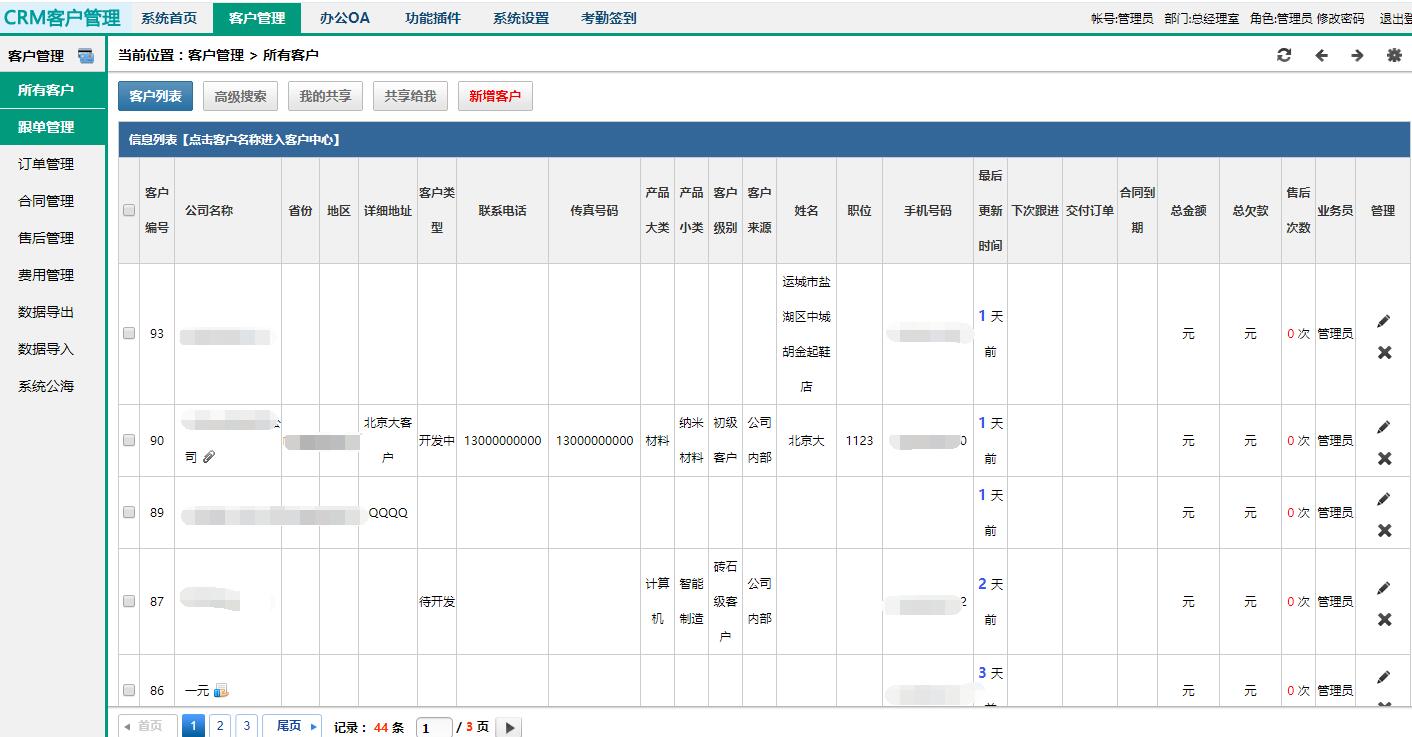
Task: Click the refresh icon in the breadcrumb bar
Action: pyautogui.click(x=1284, y=56)
